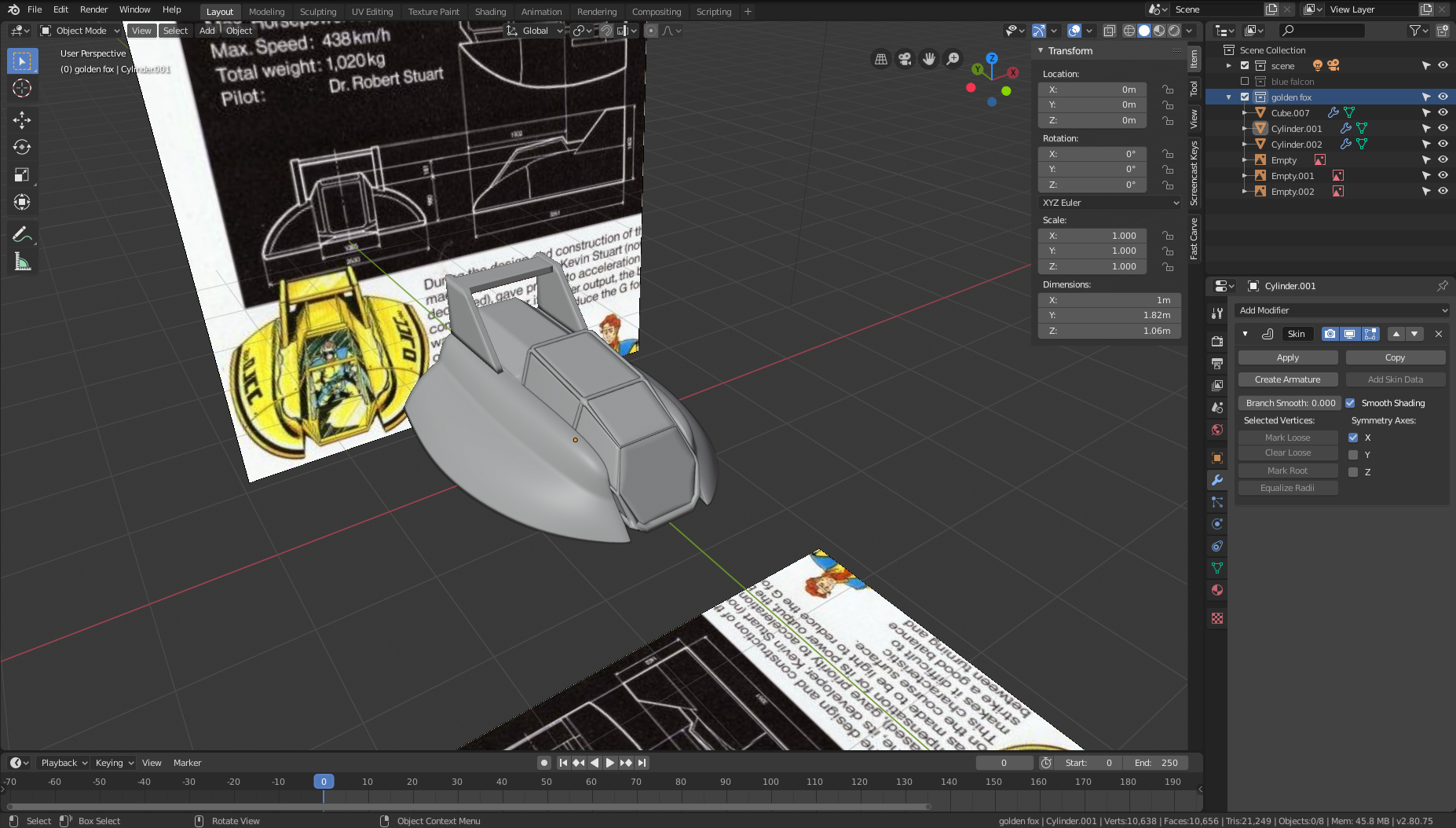Hide Cube.007 with its eye icon

[x=1443, y=112]
